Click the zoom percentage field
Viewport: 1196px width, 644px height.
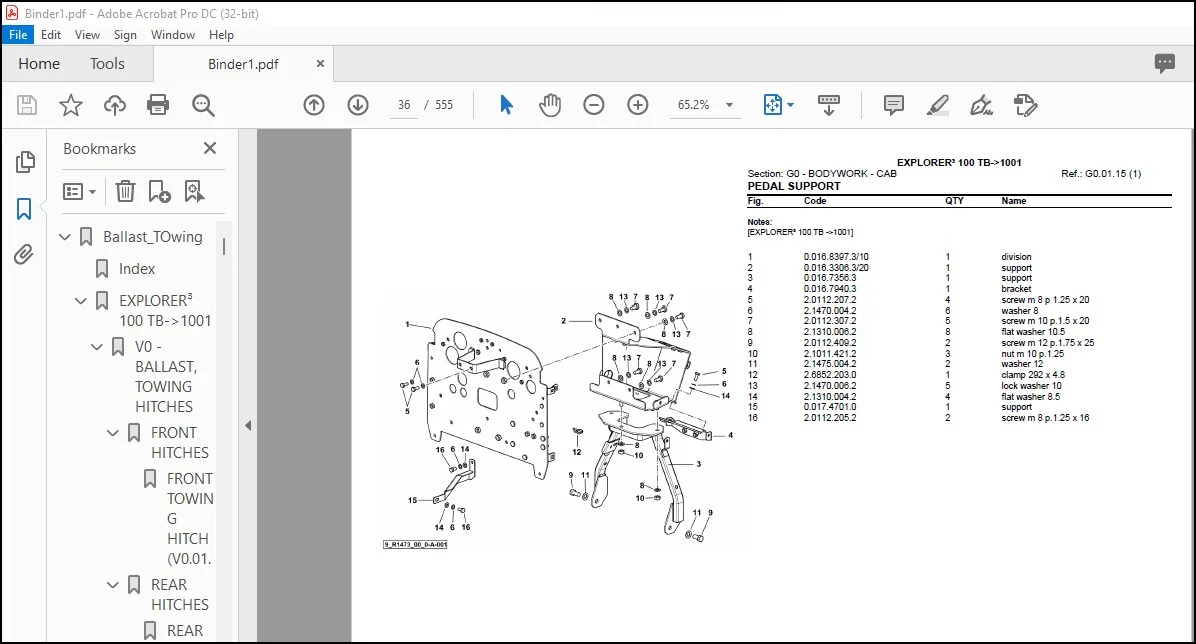click(693, 105)
